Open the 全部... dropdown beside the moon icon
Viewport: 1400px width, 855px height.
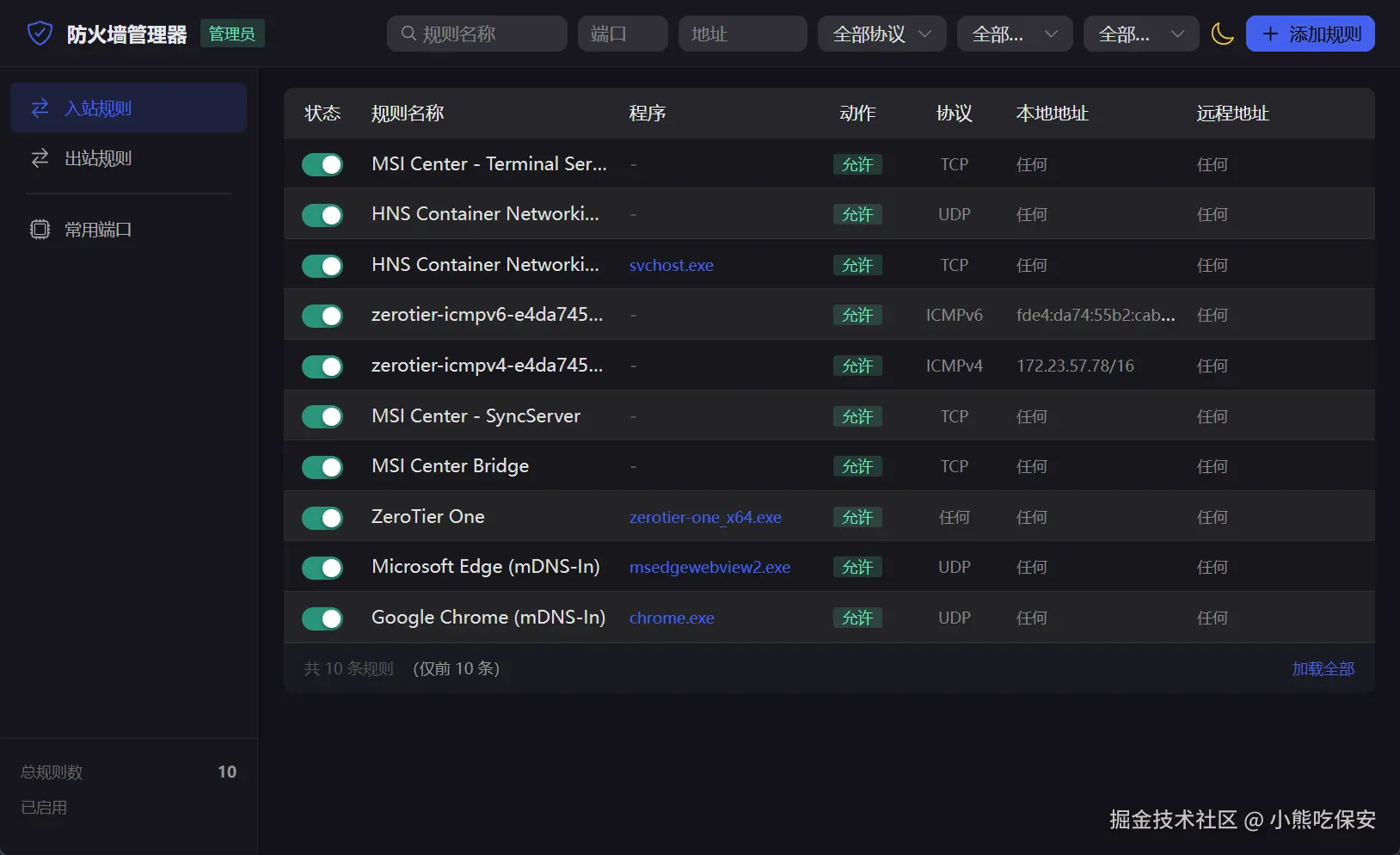(1141, 34)
